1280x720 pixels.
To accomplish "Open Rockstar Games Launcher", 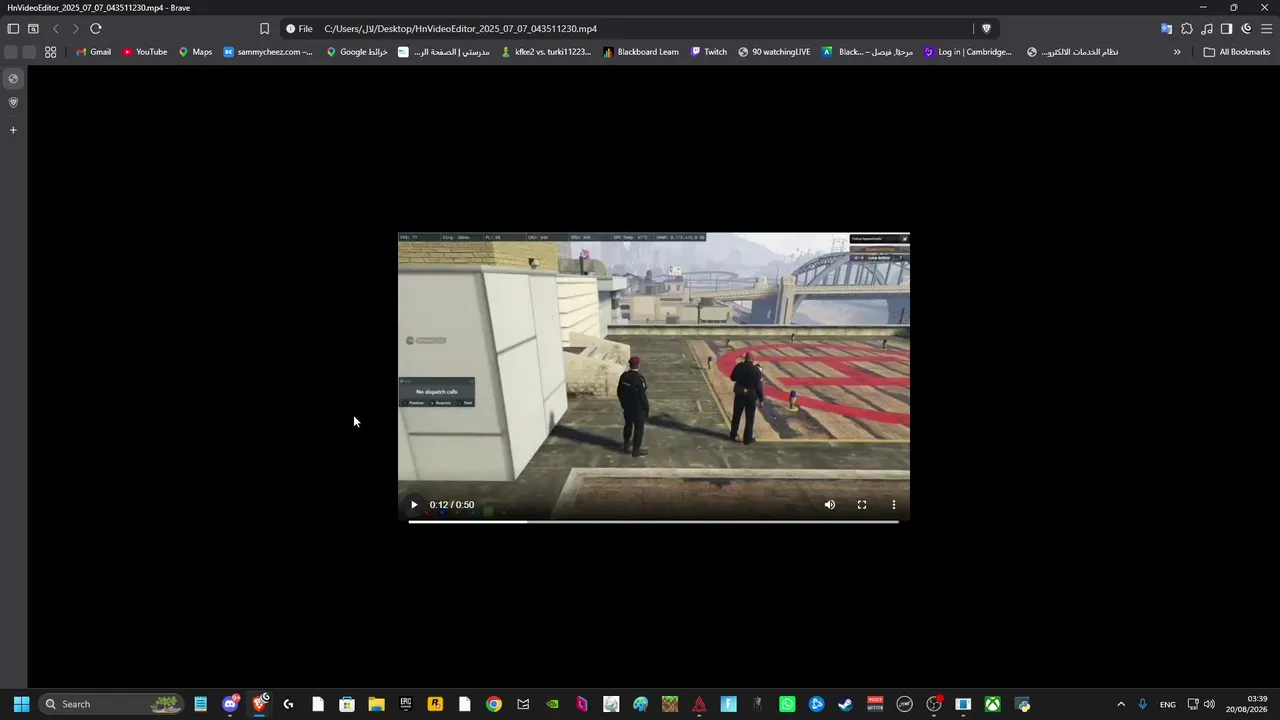I will click(x=435, y=704).
